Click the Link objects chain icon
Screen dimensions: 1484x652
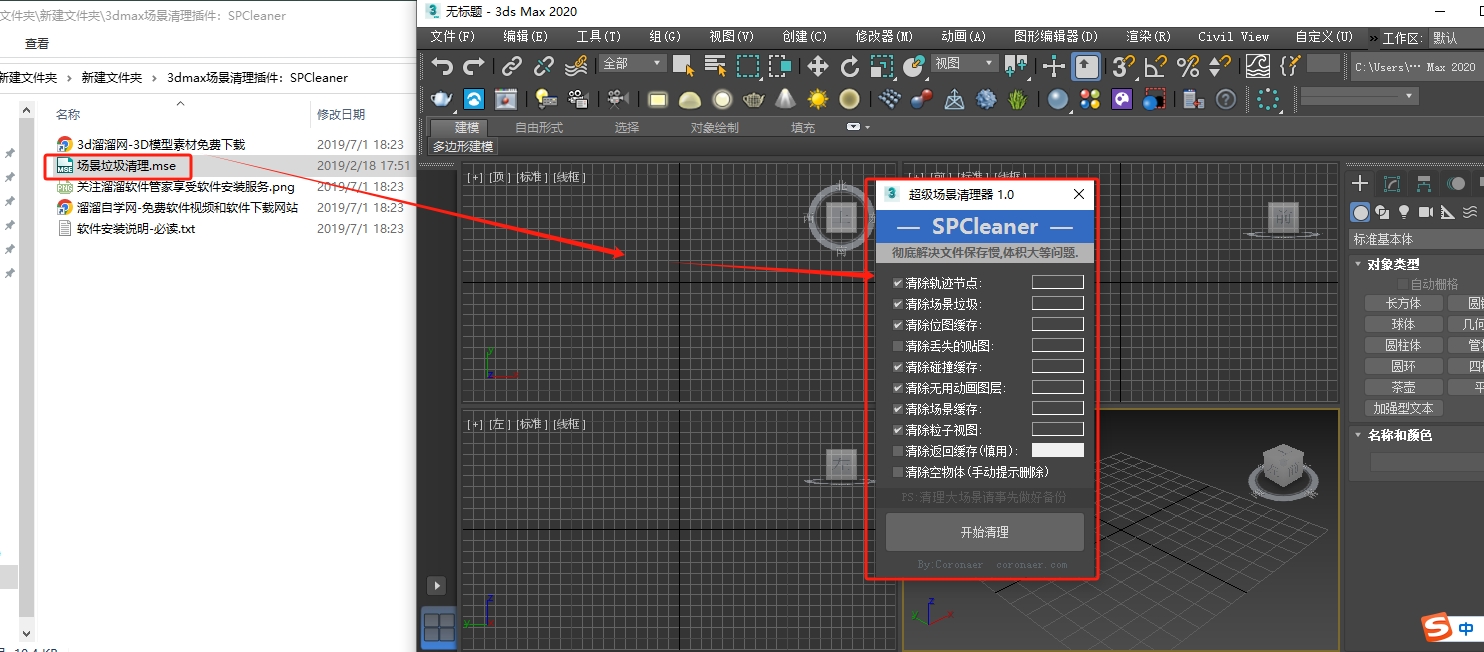point(512,67)
